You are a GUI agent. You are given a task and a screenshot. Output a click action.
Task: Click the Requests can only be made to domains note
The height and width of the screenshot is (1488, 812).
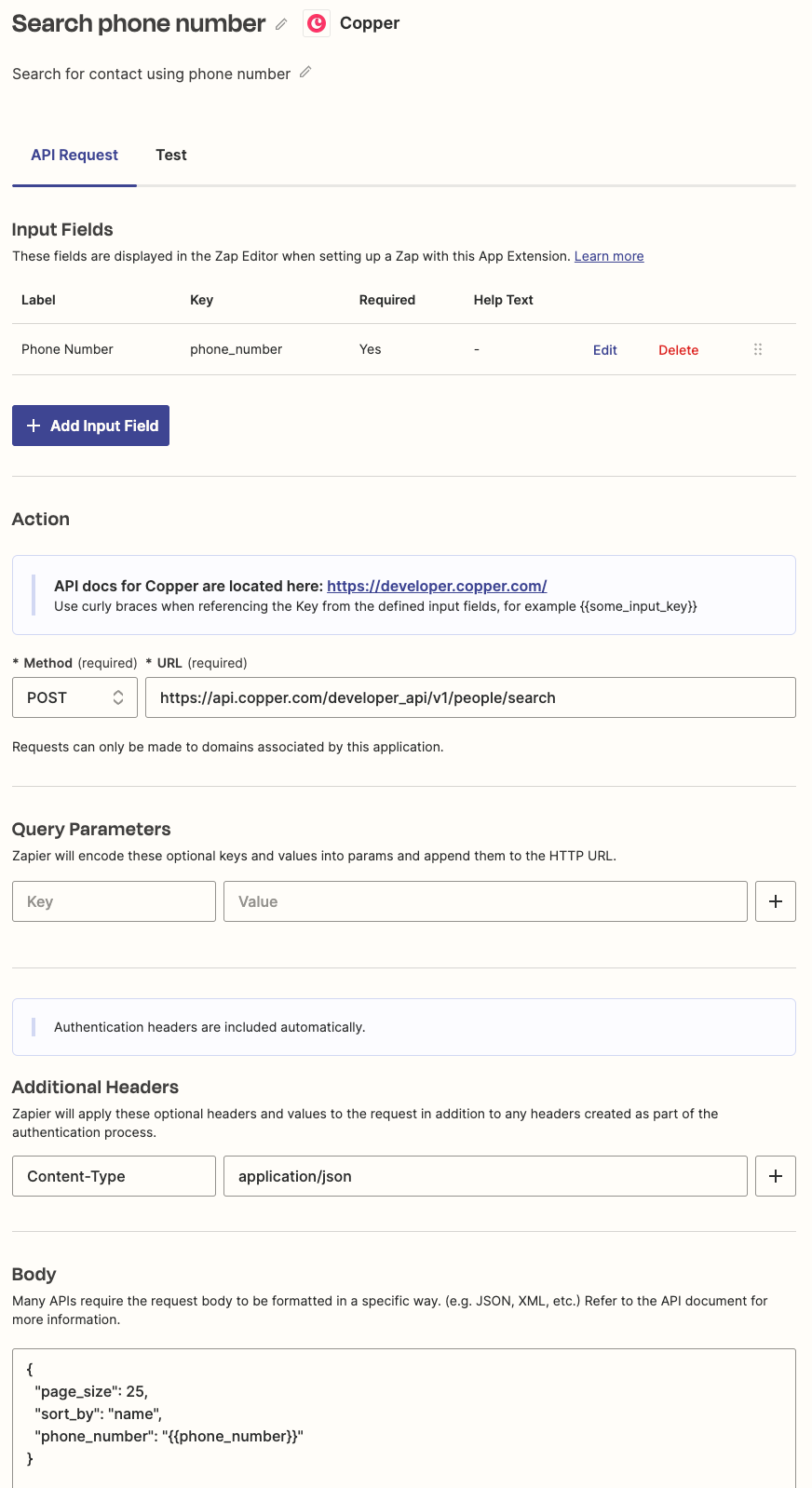click(x=228, y=747)
